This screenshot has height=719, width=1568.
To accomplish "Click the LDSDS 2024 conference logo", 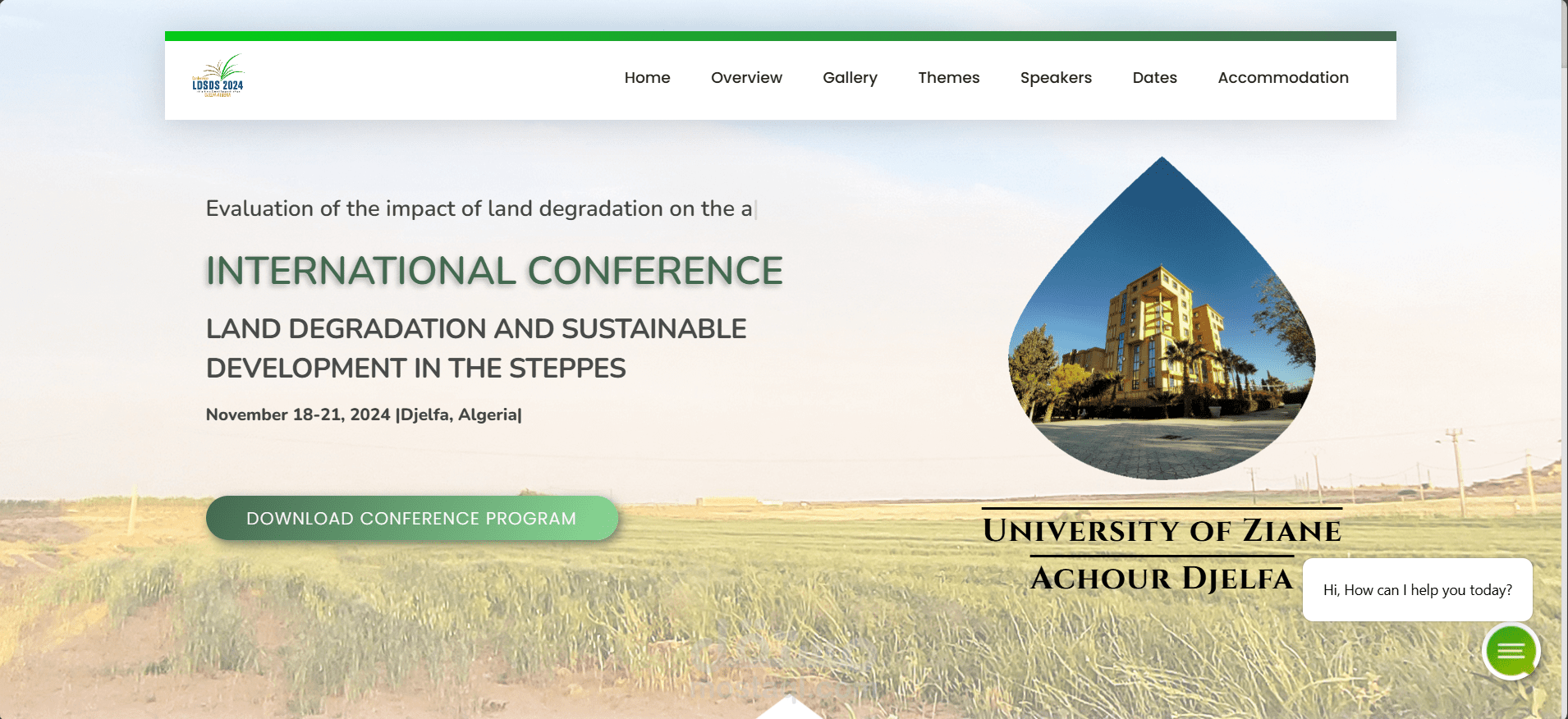I will coord(218,77).
